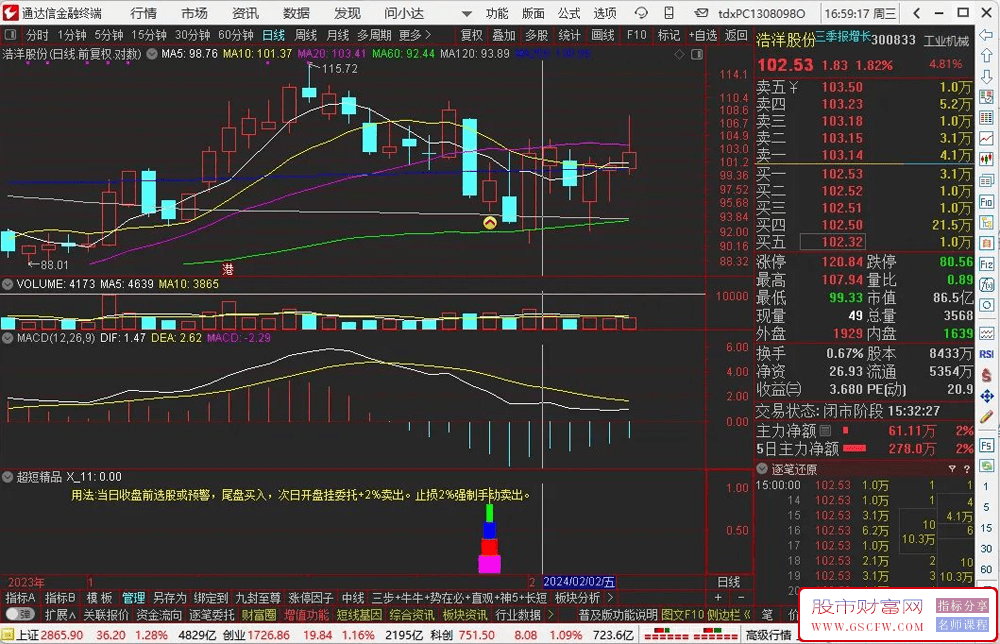Select 1-minute period button in right sidebar
Viewport: 1000px width, 644px height.
tap(986, 487)
